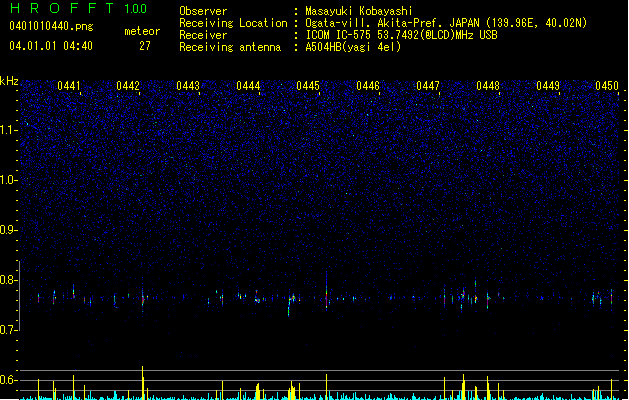Screen dimensions: 629x400
Task: Click the 0444 time marker
Action: click(248, 86)
